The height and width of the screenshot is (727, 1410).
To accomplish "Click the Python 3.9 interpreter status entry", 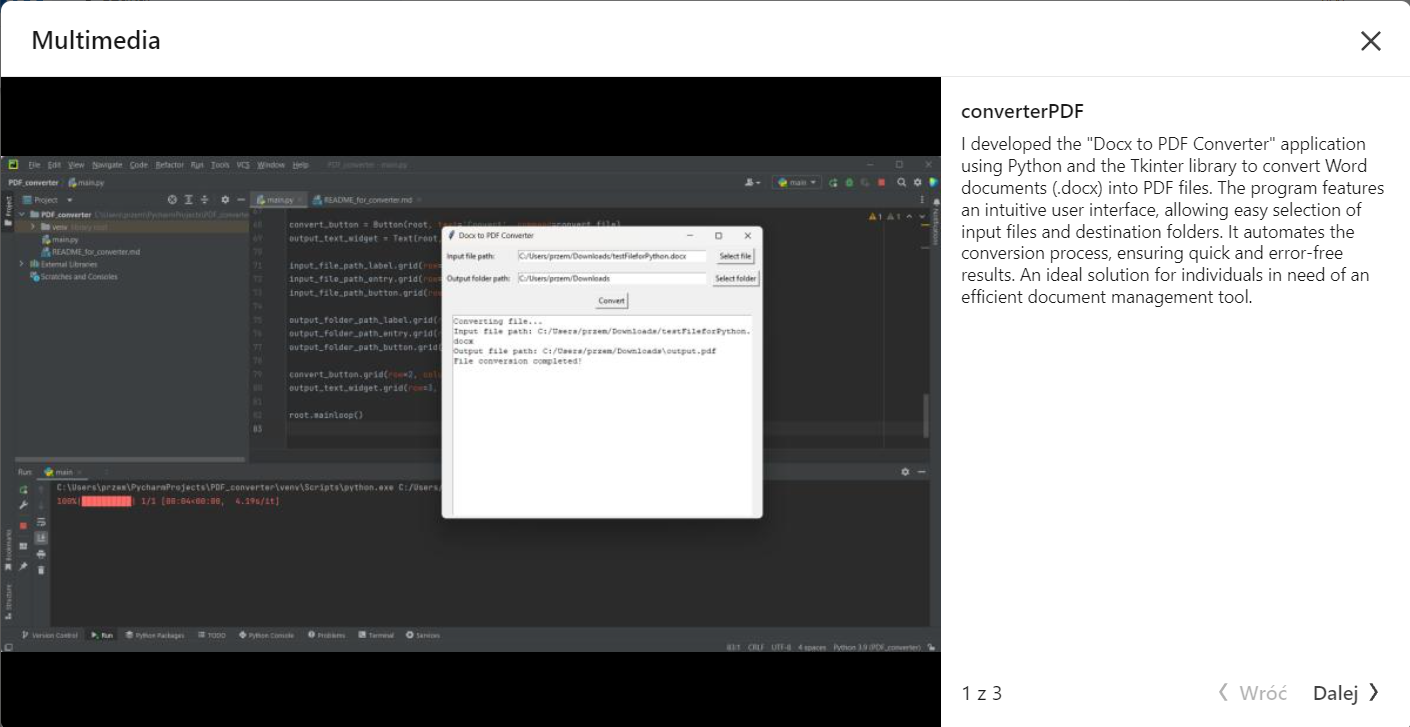I will click(x=877, y=647).
